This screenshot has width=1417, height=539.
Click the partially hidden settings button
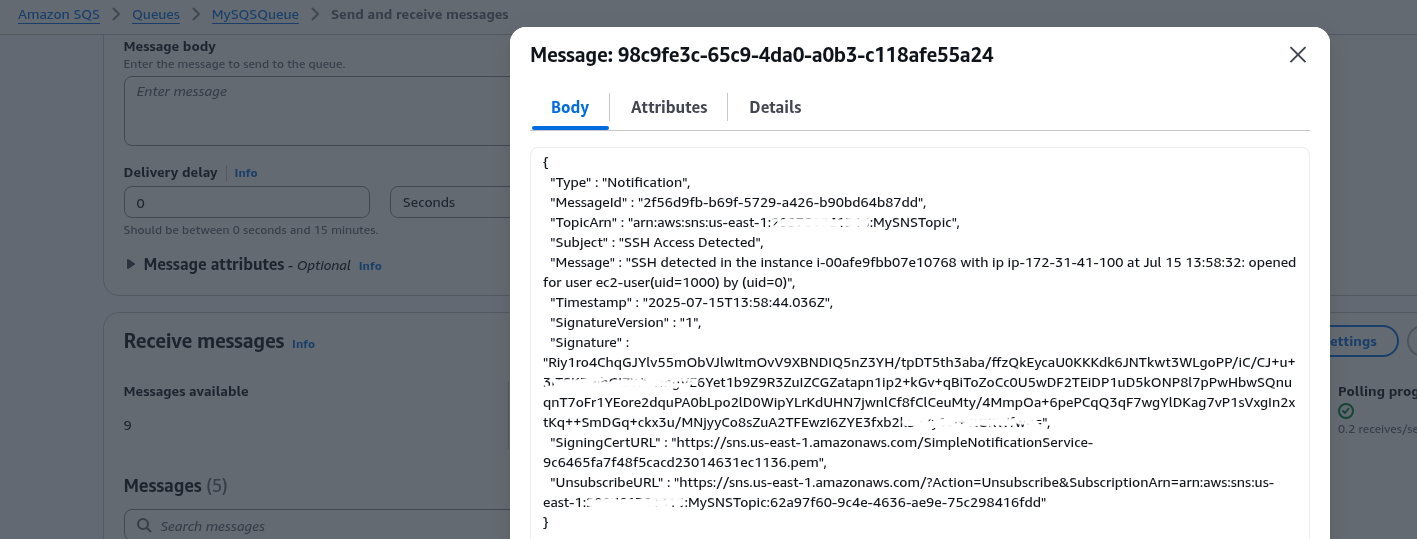(1364, 341)
